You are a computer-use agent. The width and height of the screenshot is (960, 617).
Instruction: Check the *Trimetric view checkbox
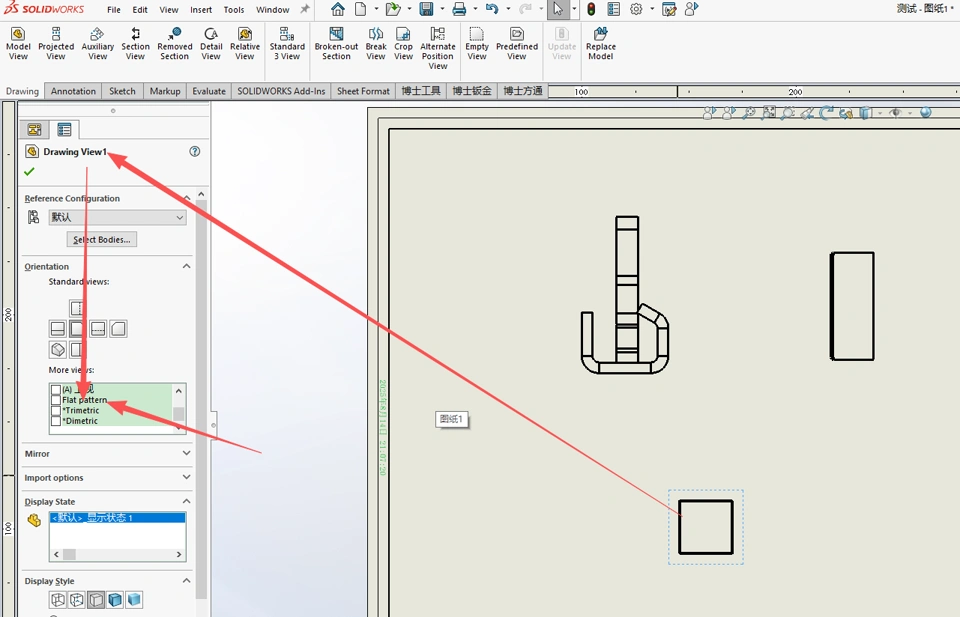click(x=56, y=411)
